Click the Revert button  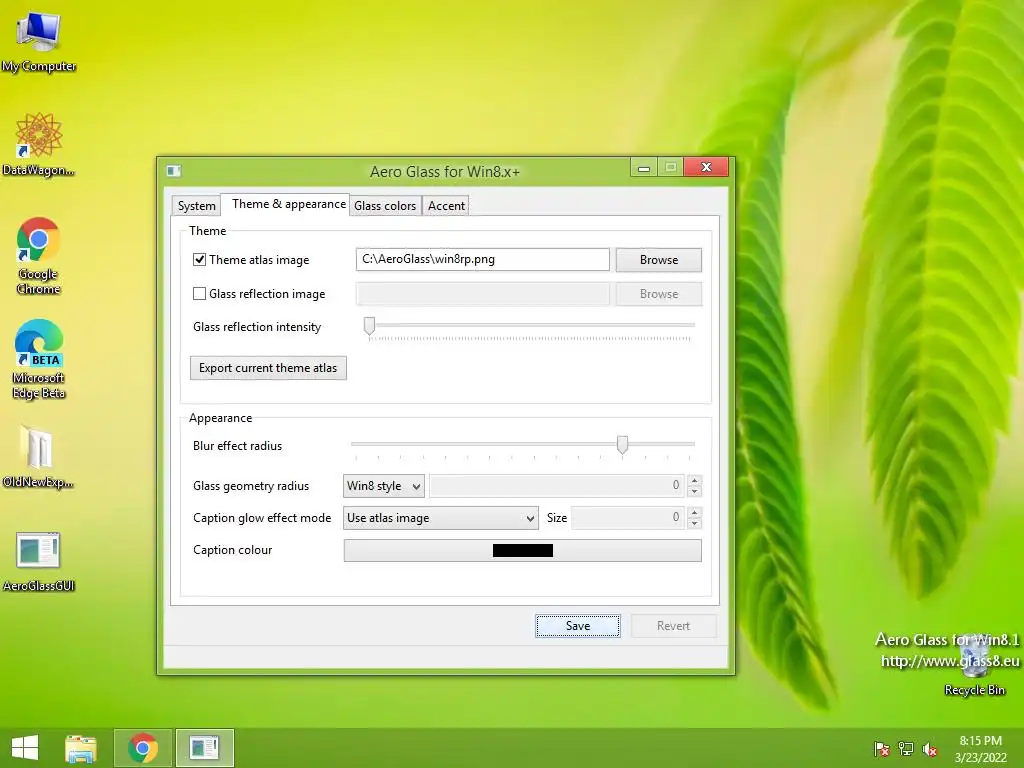[673, 626]
